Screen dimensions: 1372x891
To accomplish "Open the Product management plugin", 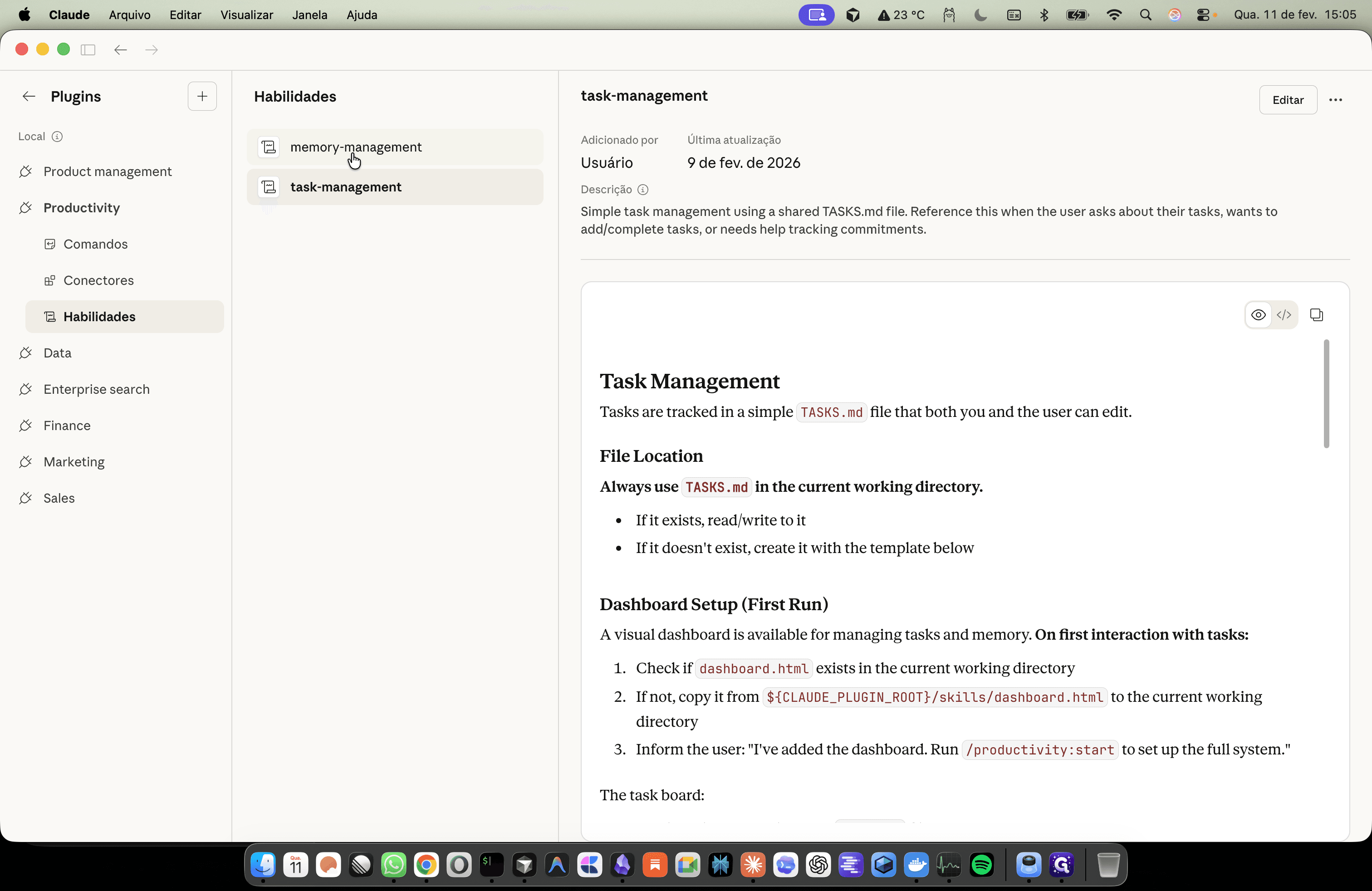I will (x=107, y=171).
